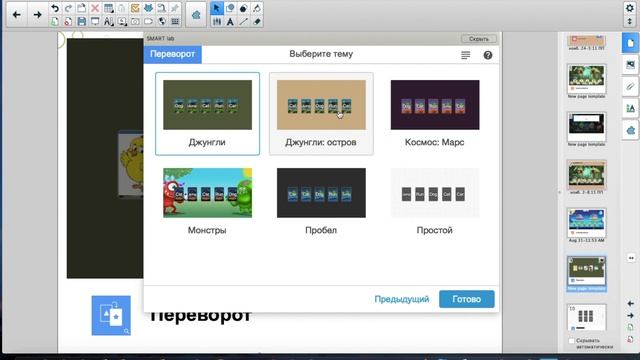Click the sidebar bottom add page icon
Screen dimensions: 640x360
tap(631, 327)
